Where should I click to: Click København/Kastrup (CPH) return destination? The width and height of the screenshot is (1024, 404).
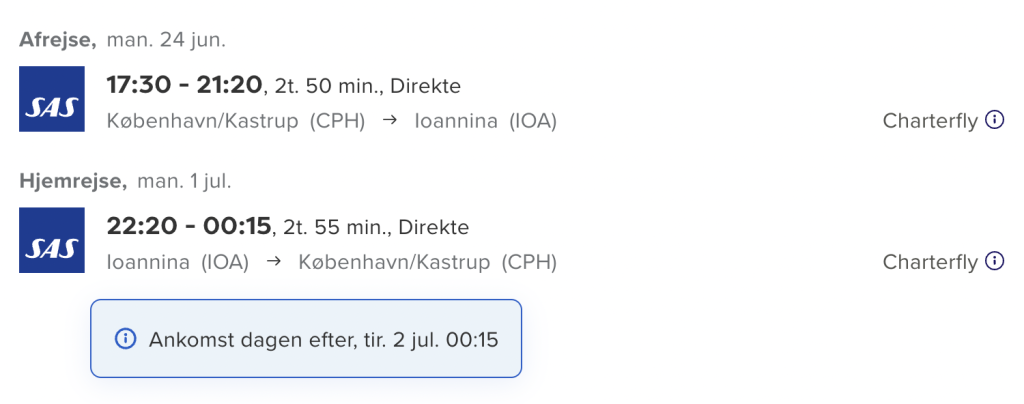[427, 262]
